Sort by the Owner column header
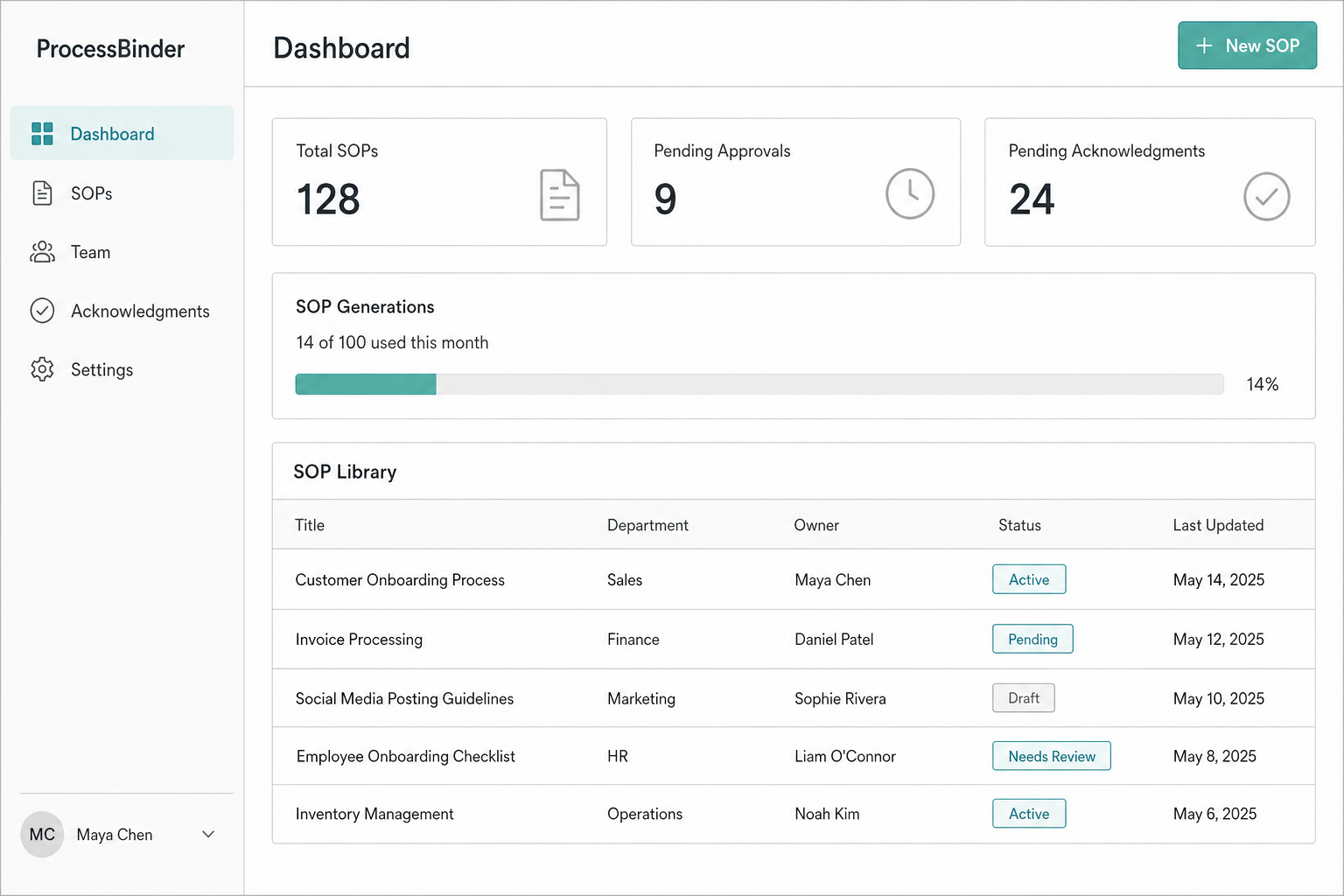This screenshot has height=896, width=1344. [816, 525]
